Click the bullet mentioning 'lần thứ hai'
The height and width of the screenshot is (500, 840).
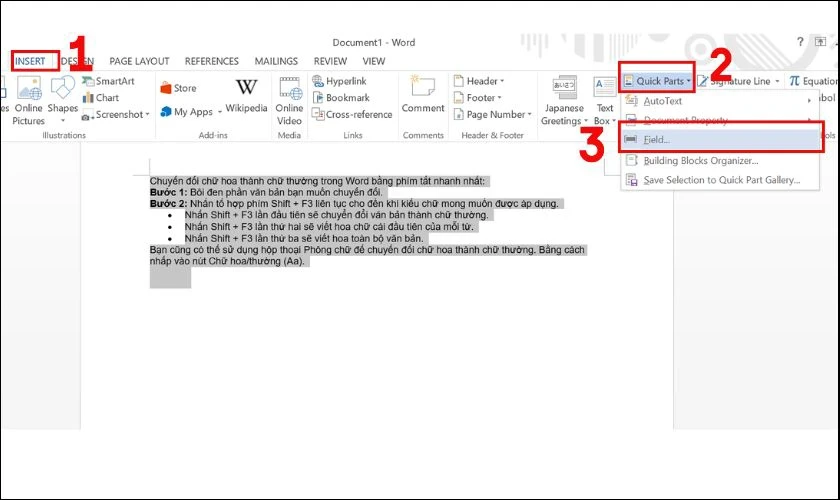(329, 227)
